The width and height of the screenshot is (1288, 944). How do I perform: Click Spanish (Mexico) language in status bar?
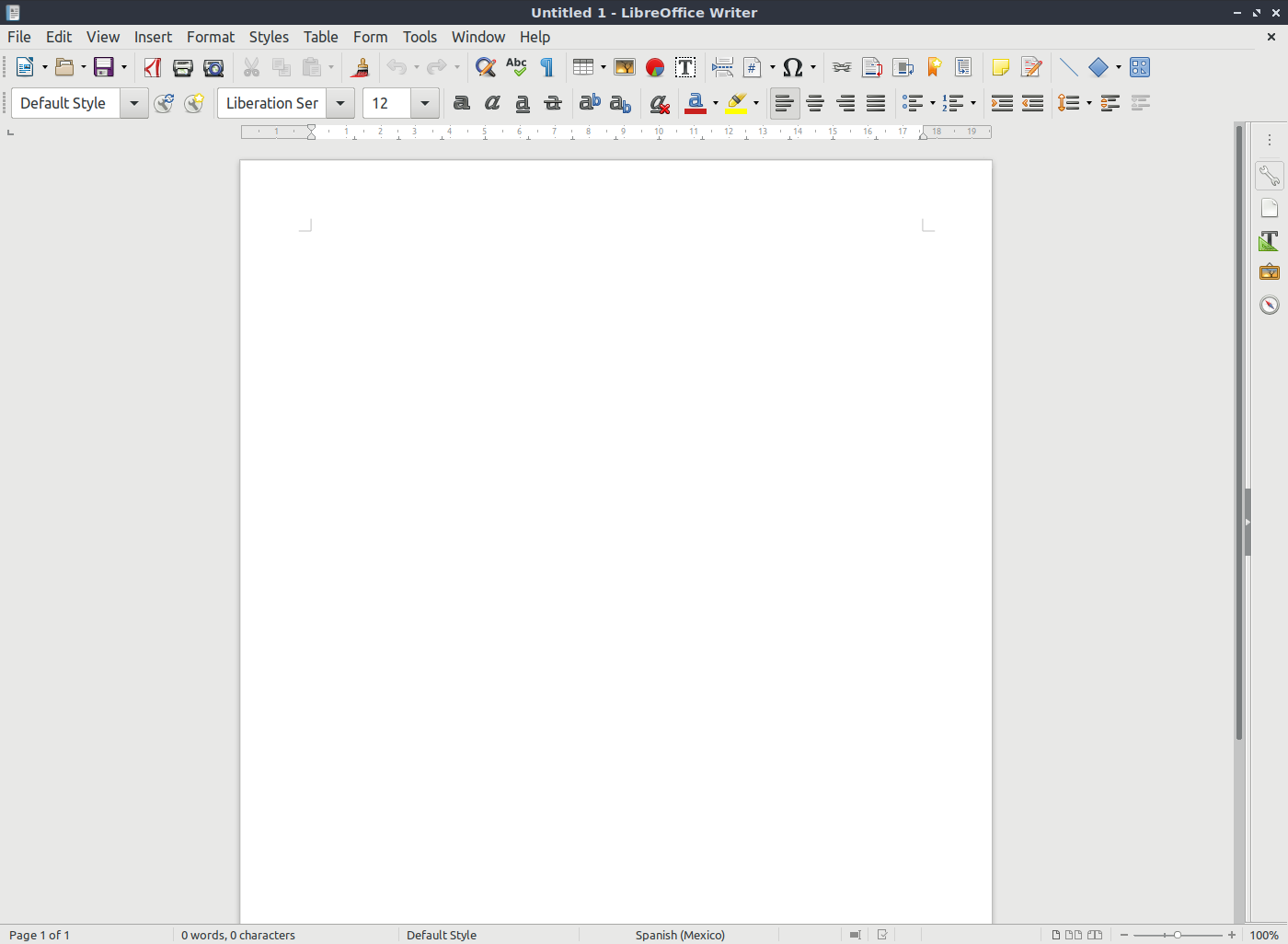point(680,935)
